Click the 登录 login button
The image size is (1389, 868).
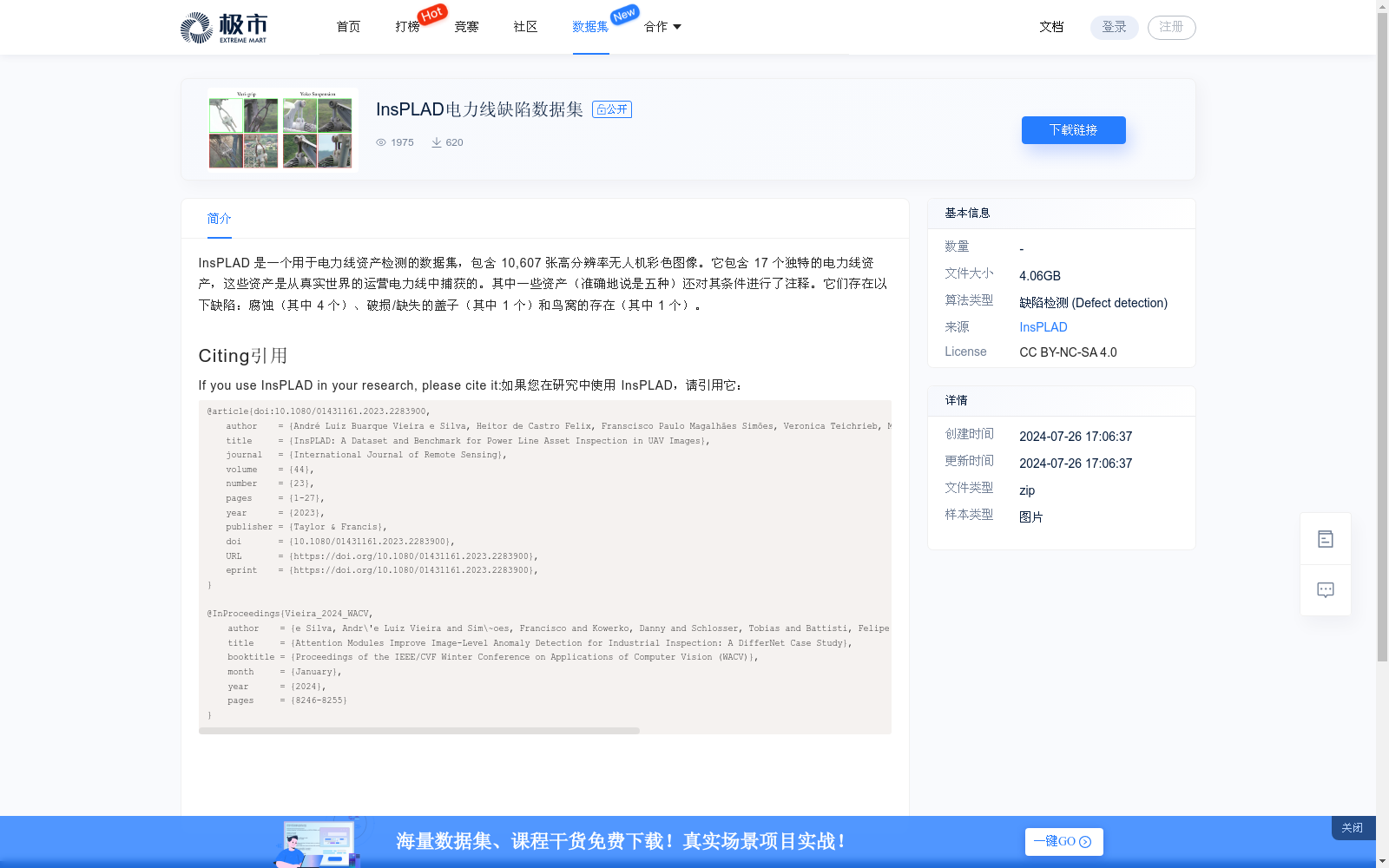[x=1115, y=28]
